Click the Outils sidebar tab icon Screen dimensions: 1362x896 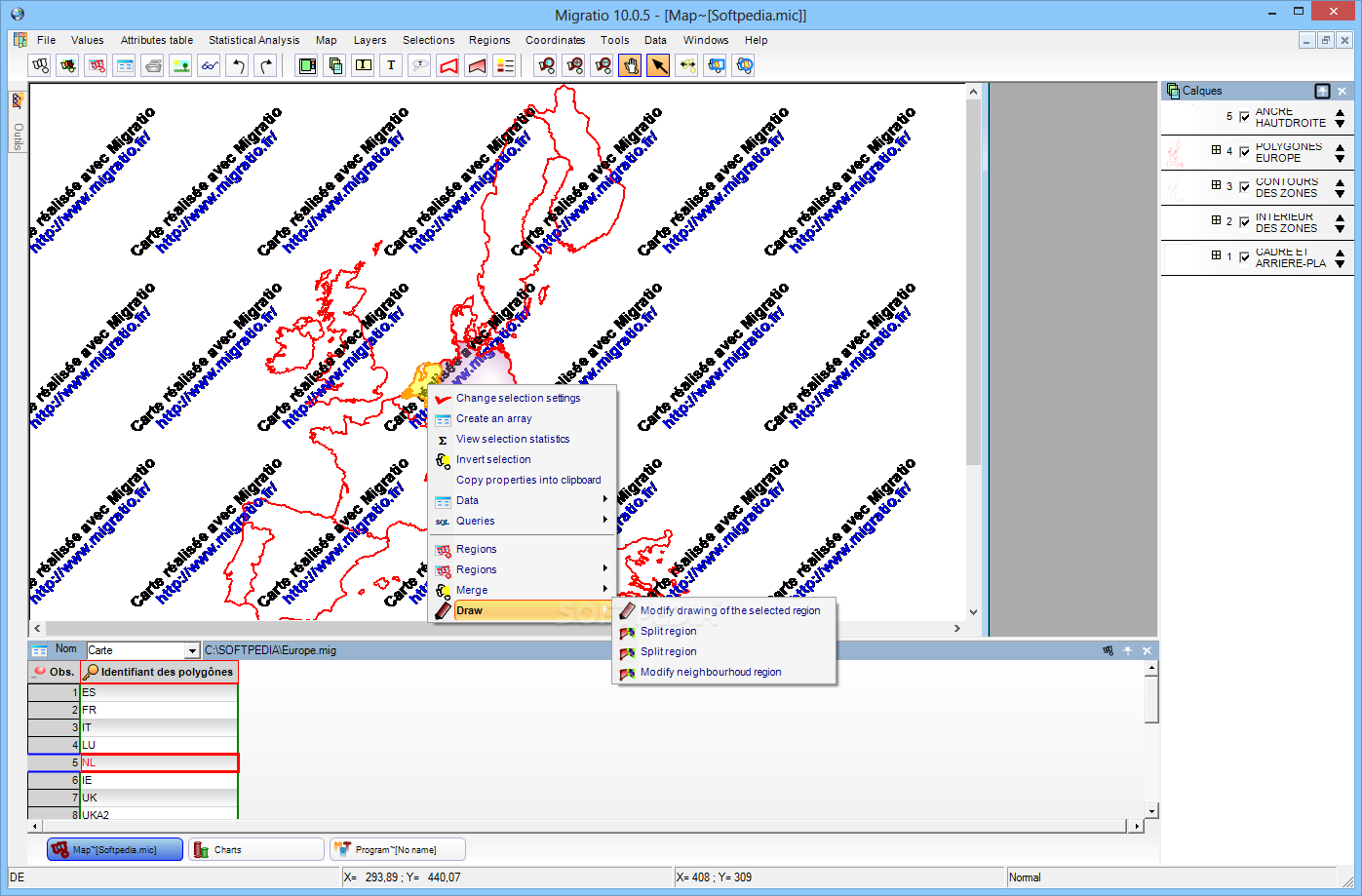[18, 100]
